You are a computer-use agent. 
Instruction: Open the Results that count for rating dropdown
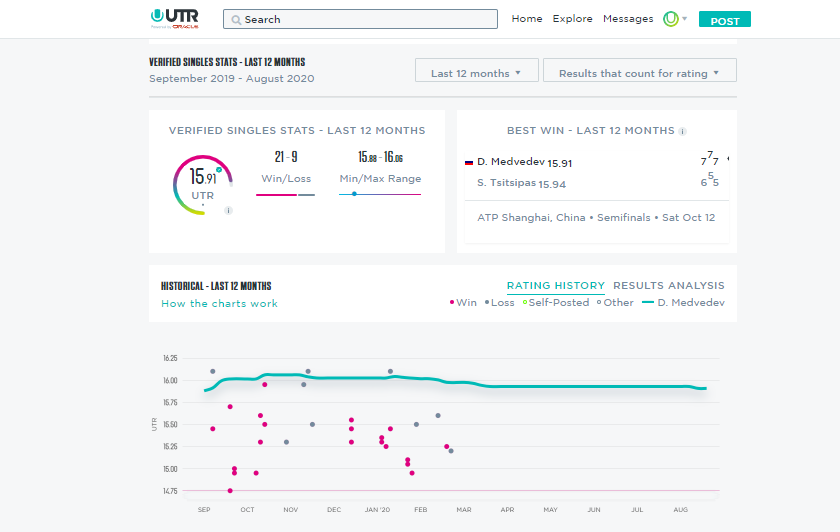click(x=640, y=70)
